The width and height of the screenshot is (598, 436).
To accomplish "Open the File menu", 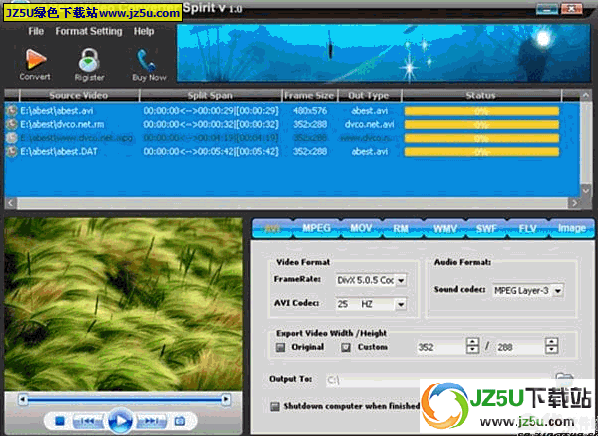I will (x=36, y=31).
